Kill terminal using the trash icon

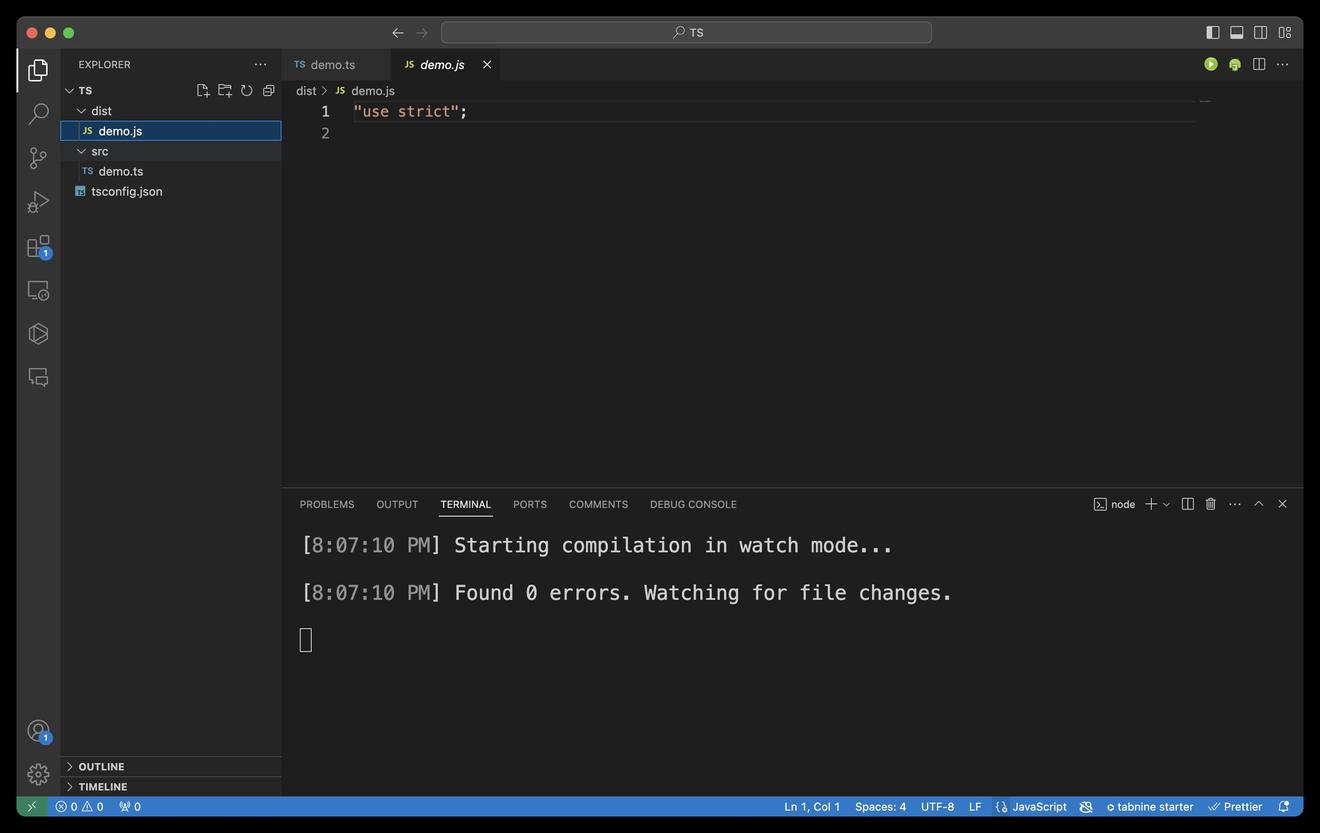pos(1210,504)
